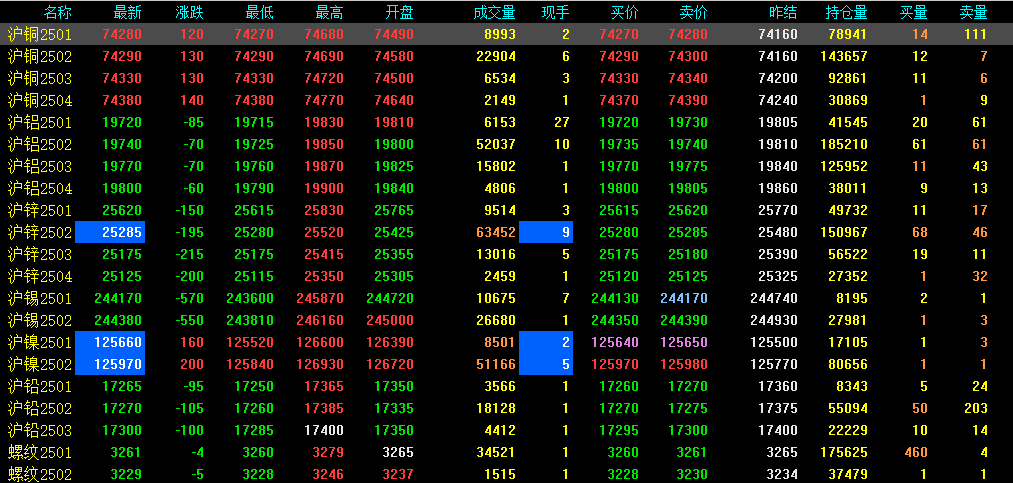This screenshot has height=483, width=1013.
Task: Choose the 沪镍2502 contract name
Action: [x=39, y=364]
